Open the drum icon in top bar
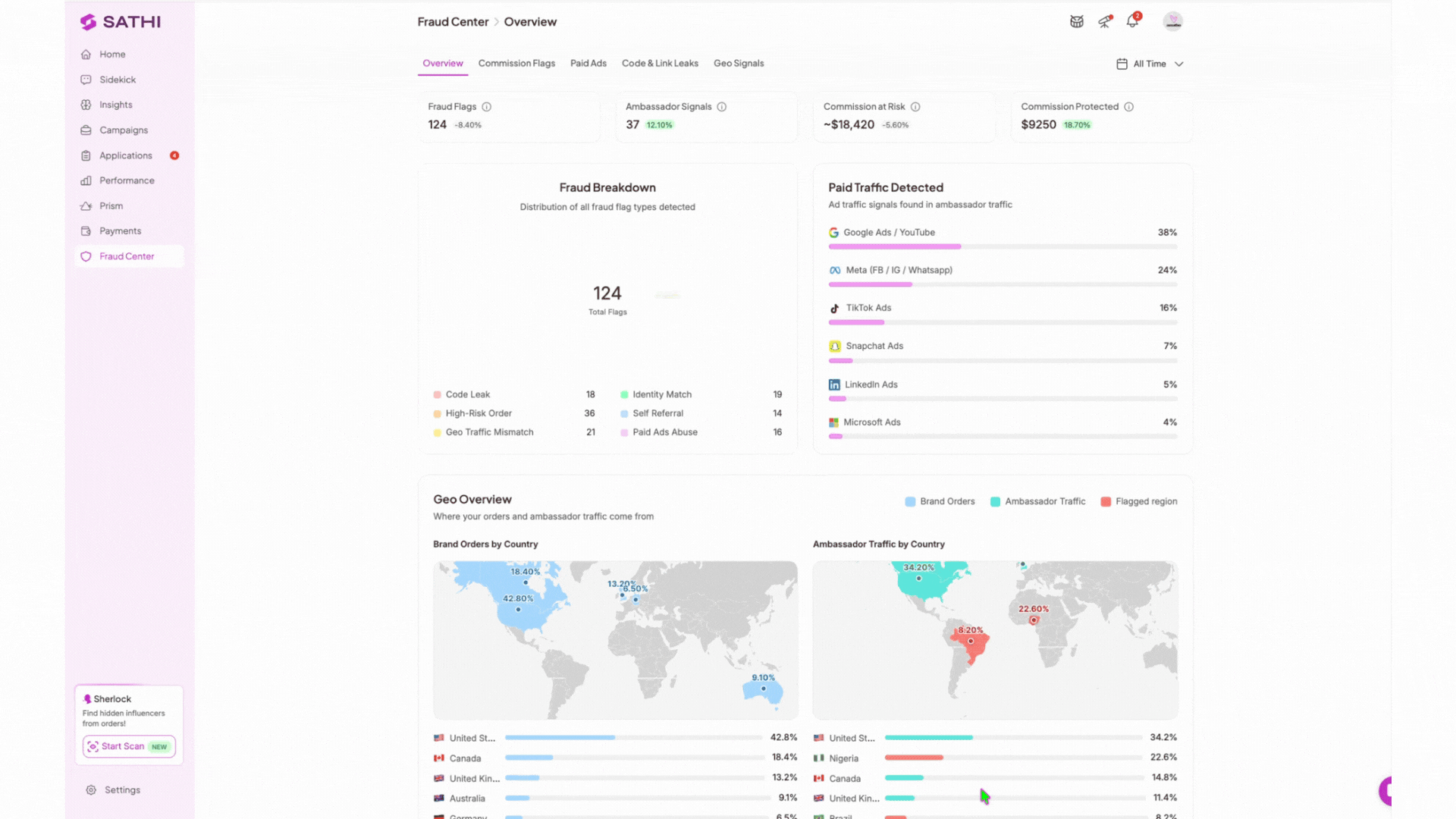This screenshot has width=1456, height=819. (1076, 21)
